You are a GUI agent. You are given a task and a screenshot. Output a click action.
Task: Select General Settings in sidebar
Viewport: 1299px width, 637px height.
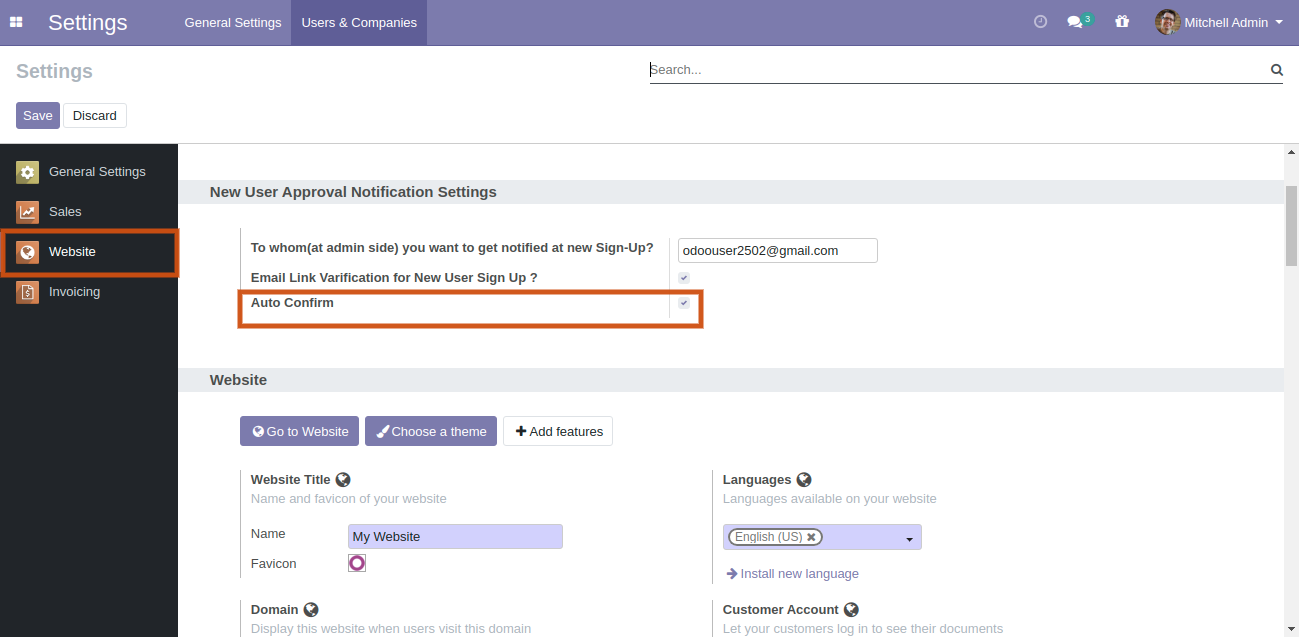point(89,172)
